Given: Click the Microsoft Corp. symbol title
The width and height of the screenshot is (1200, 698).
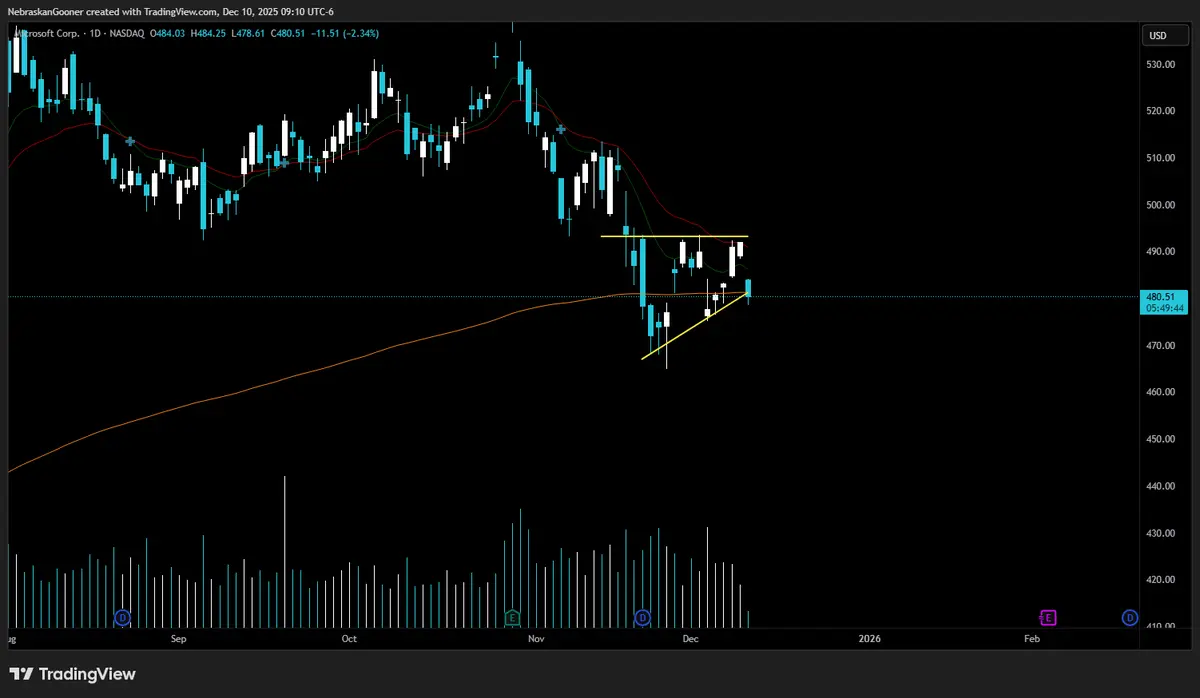Looking at the screenshot, I should (45, 33).
